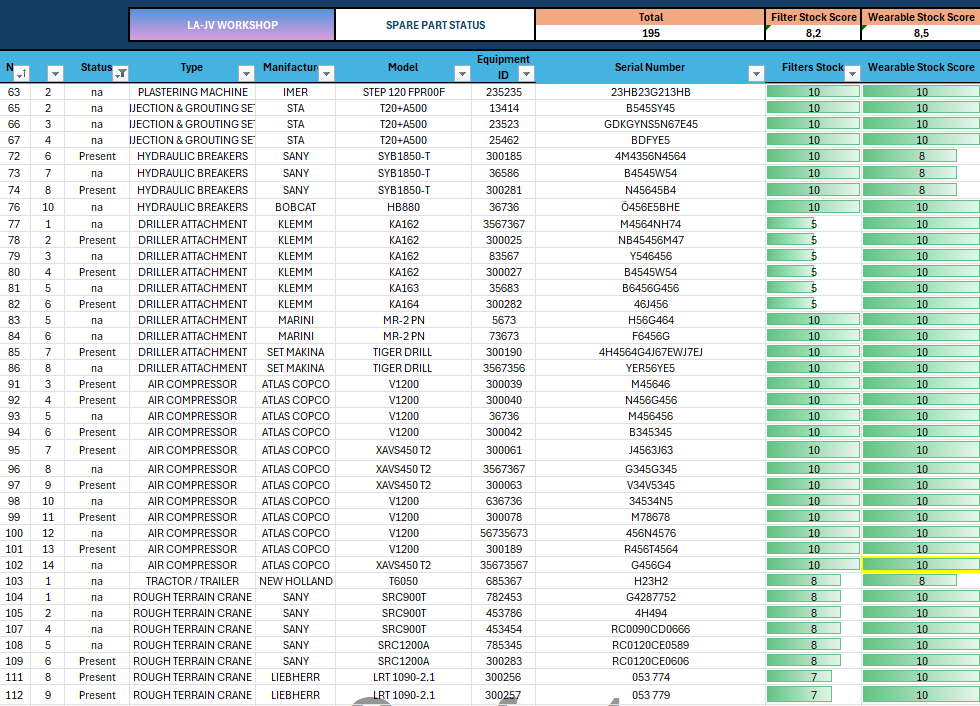Screen dimensions: 980x706
Task: Select serial number 053 779
Action: coord(651,695)
